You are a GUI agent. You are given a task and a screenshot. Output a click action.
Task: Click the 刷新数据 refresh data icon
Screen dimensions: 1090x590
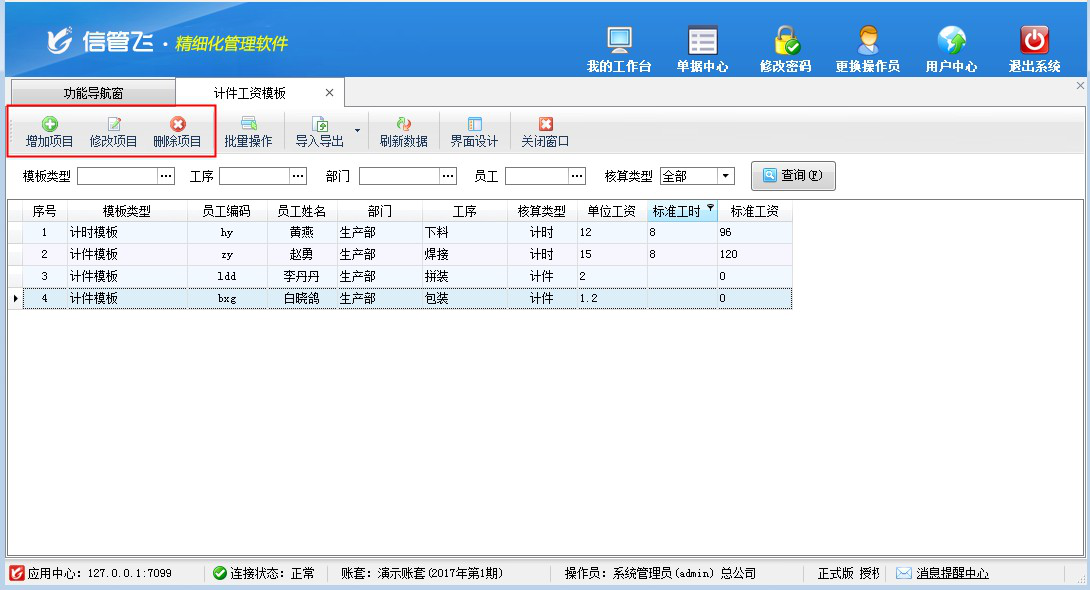404,124
